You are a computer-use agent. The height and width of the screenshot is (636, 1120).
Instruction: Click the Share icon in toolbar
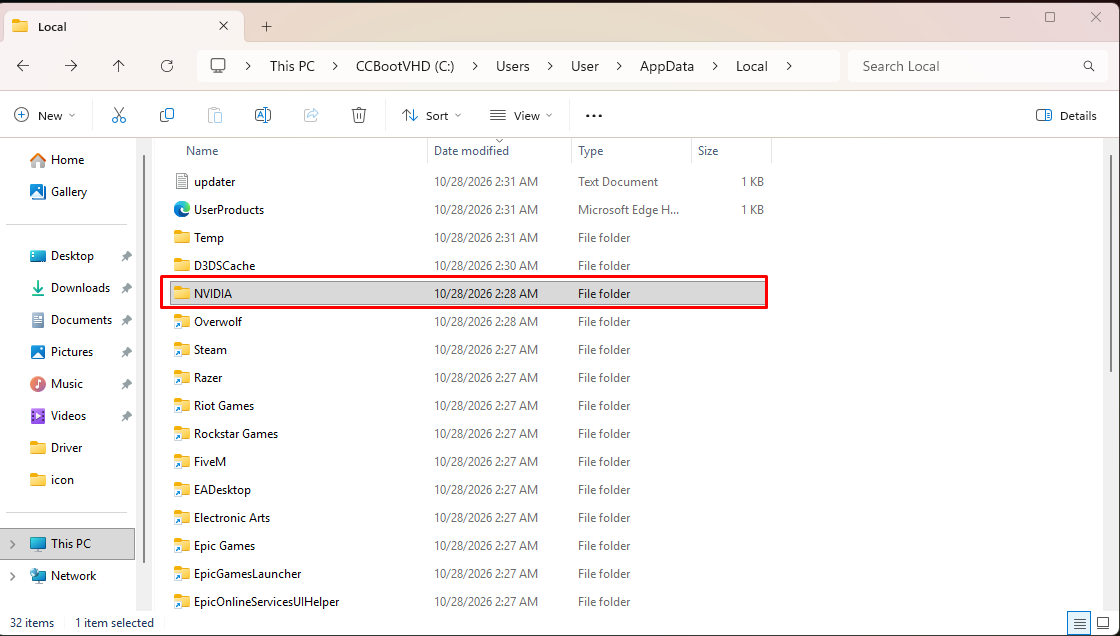pos(311,115)
